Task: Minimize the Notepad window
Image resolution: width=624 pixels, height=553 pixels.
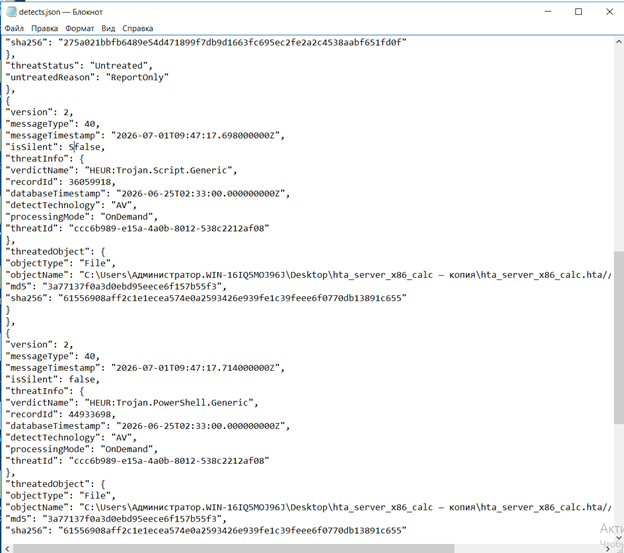Action: tap(548, 12)
